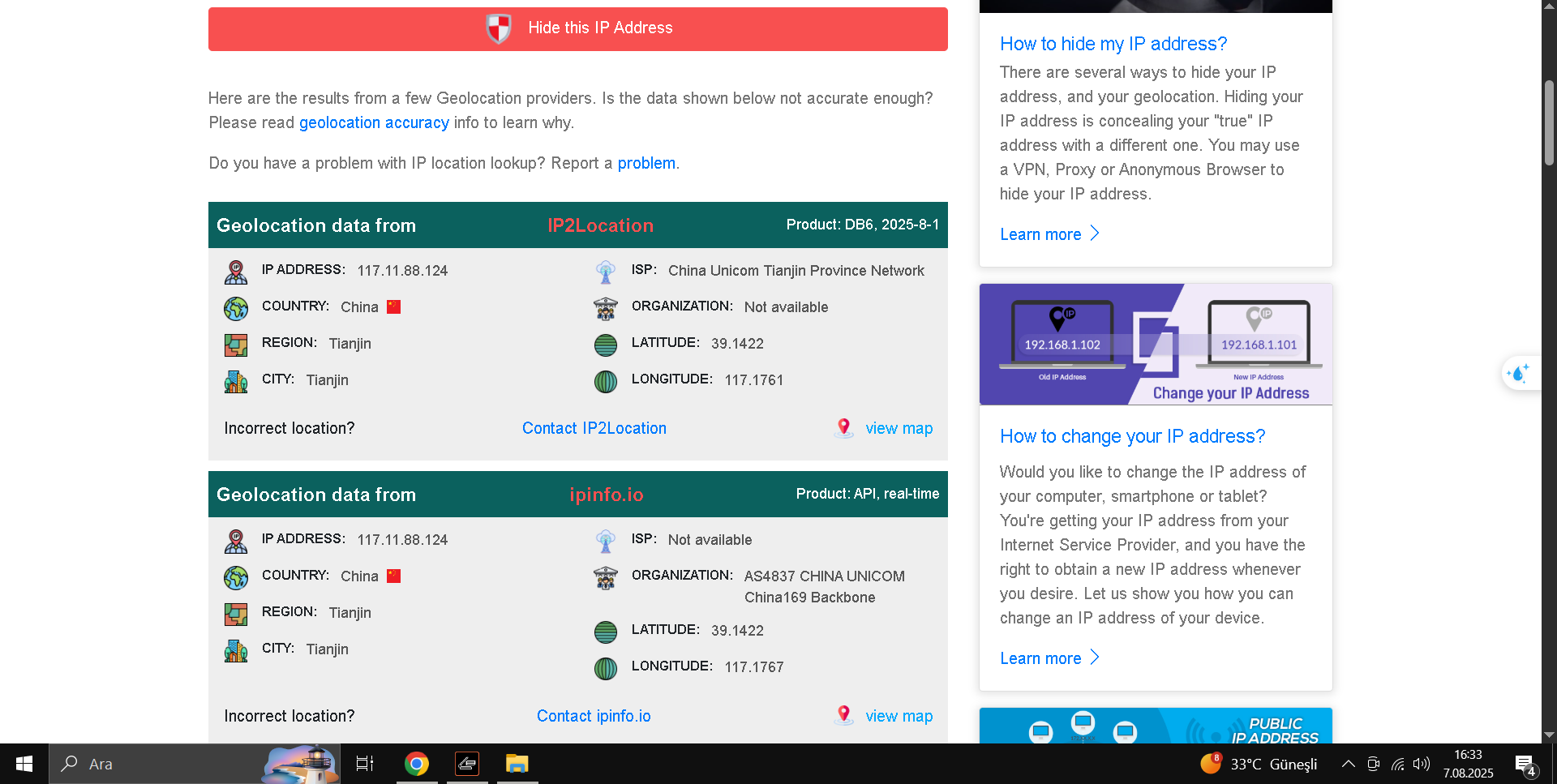Open How to hide my IP address article
This screenshot has height=784, width=1557.
(1113, 44)
